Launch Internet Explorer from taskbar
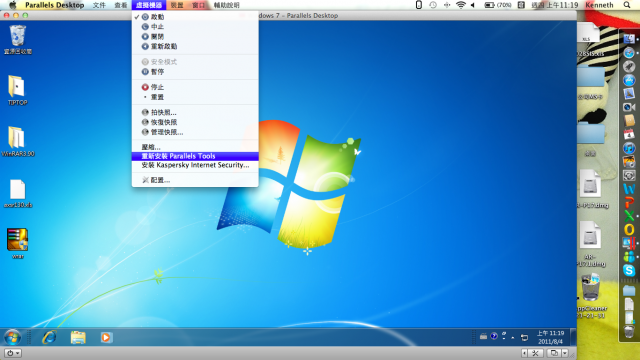This screenshot has width=640, height=360. [x=49, y=337]
